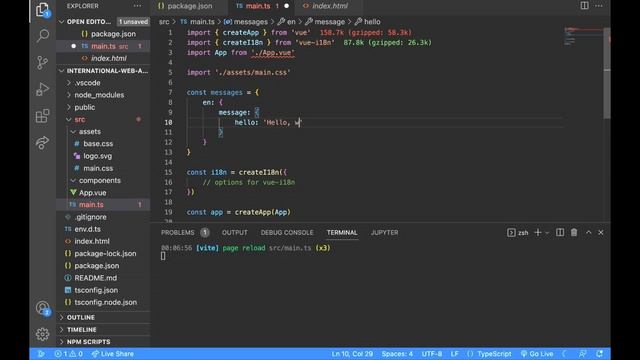Open errors and warnings in status bar
The height and width of the screenshot is (360, 640).
click(69, 354)
